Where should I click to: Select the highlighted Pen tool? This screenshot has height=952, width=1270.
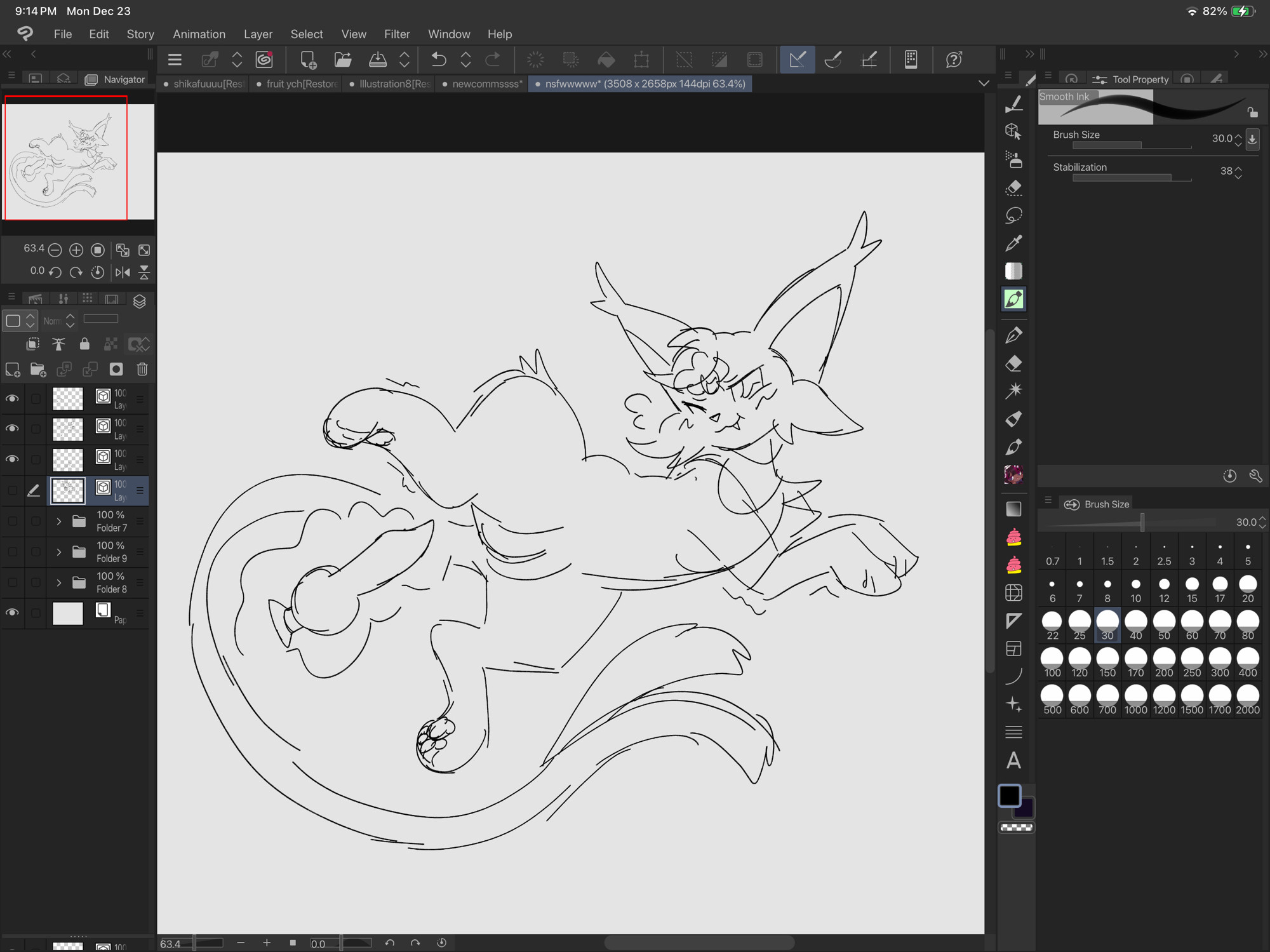point(1013,299)
